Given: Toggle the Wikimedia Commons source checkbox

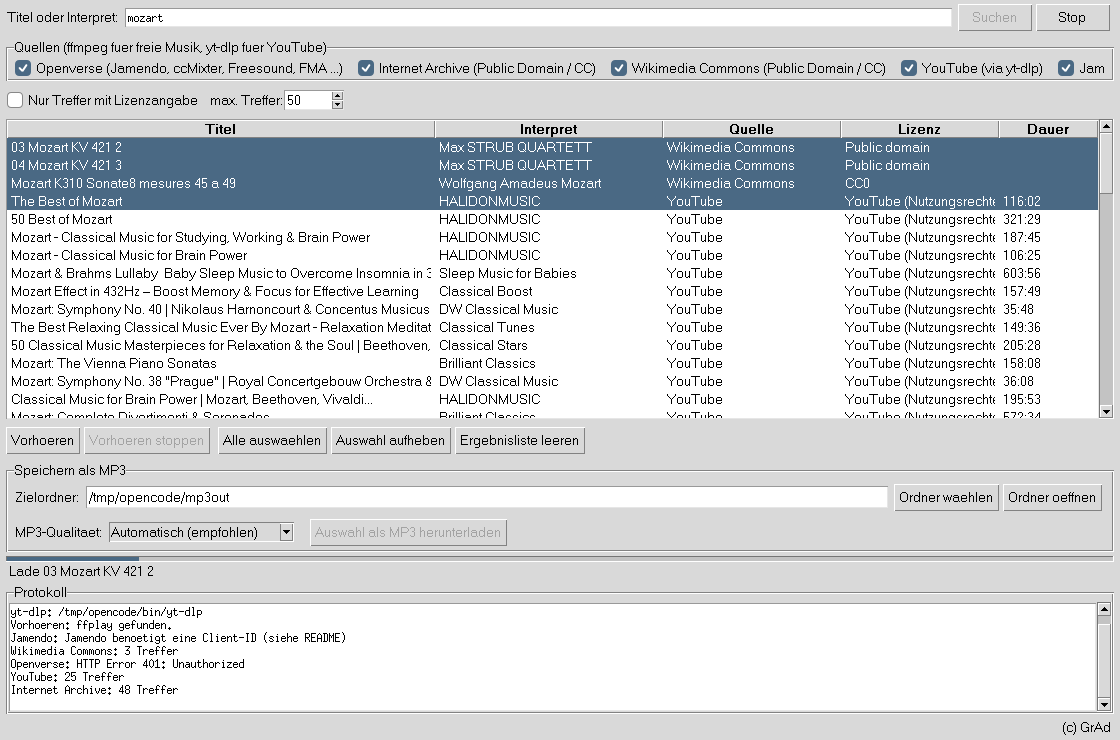Looking at the screenshot, I should [x=619, y=69].
